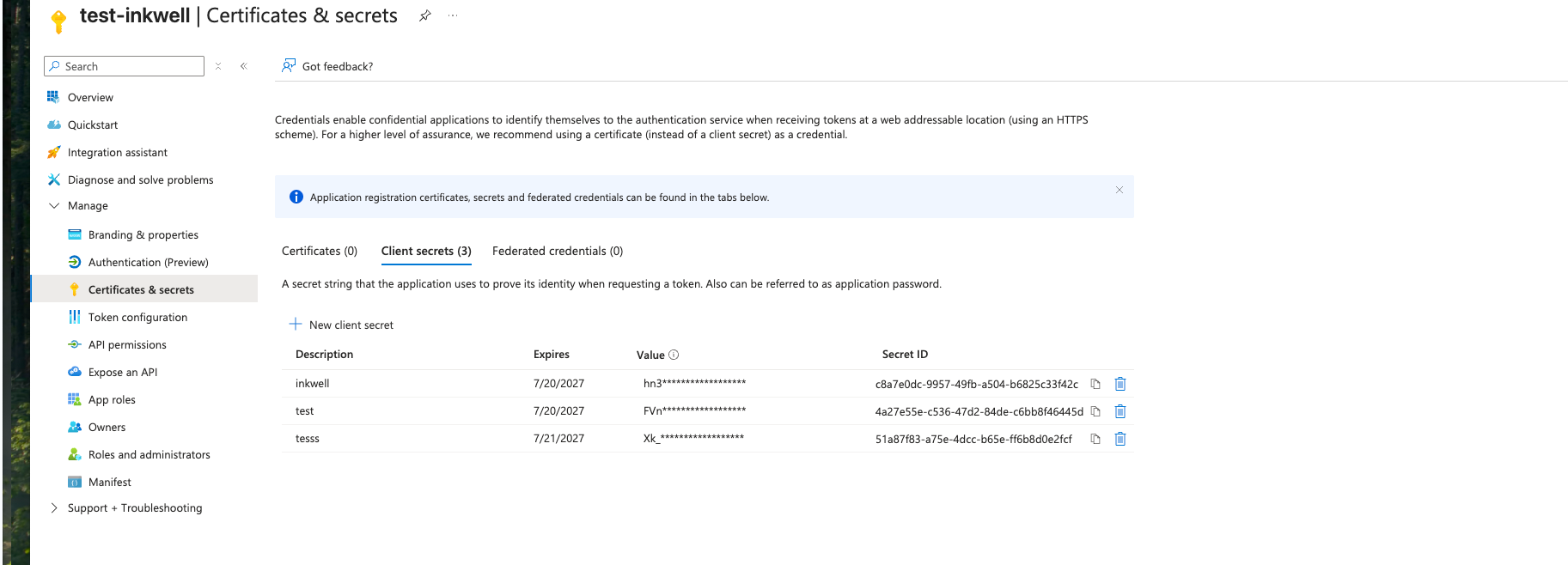Click the FVn masked secret value

click(x=694, y=411)
